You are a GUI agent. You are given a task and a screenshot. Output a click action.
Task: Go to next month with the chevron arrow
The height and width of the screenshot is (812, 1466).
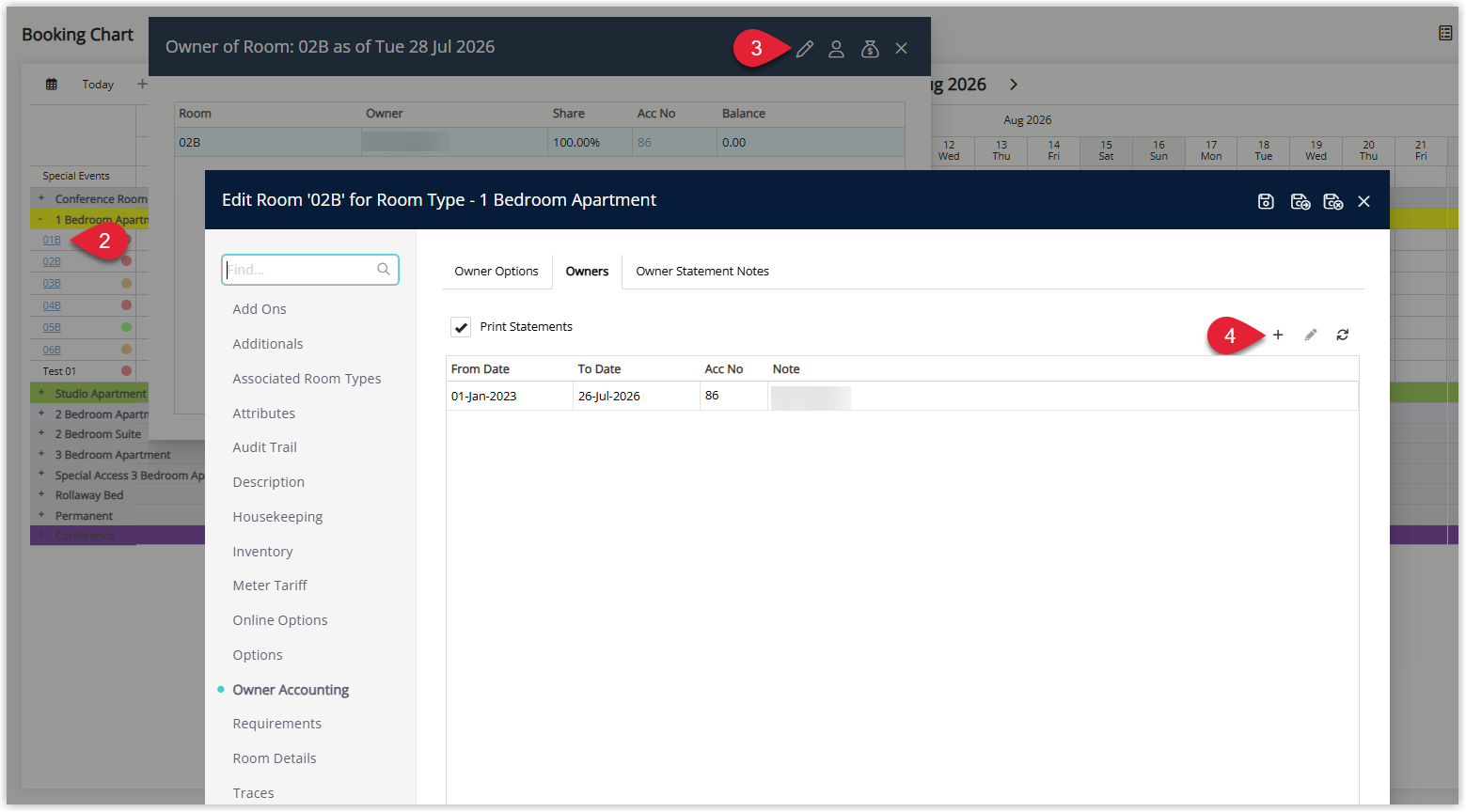1014,85
